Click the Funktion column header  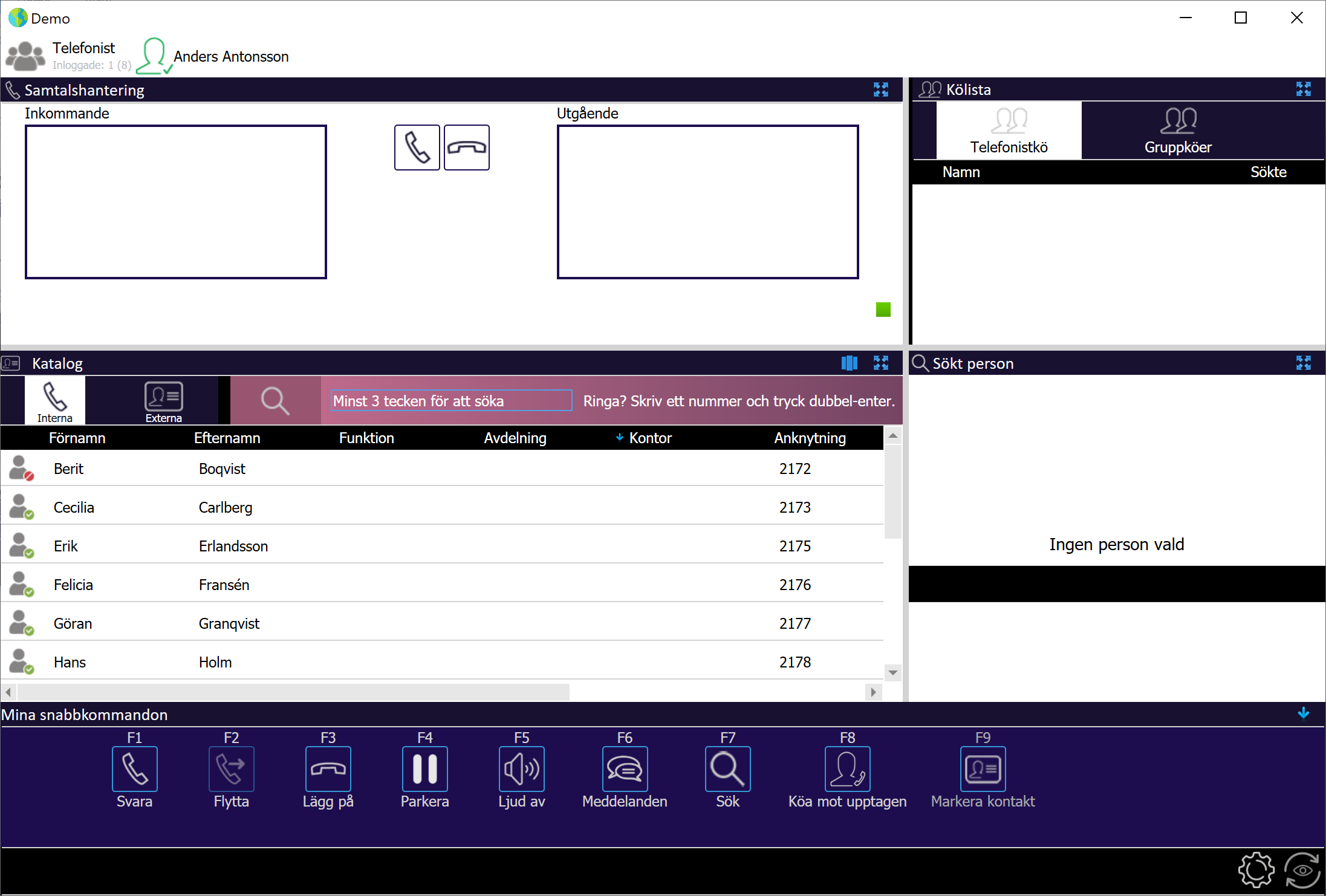click(366, 438)
